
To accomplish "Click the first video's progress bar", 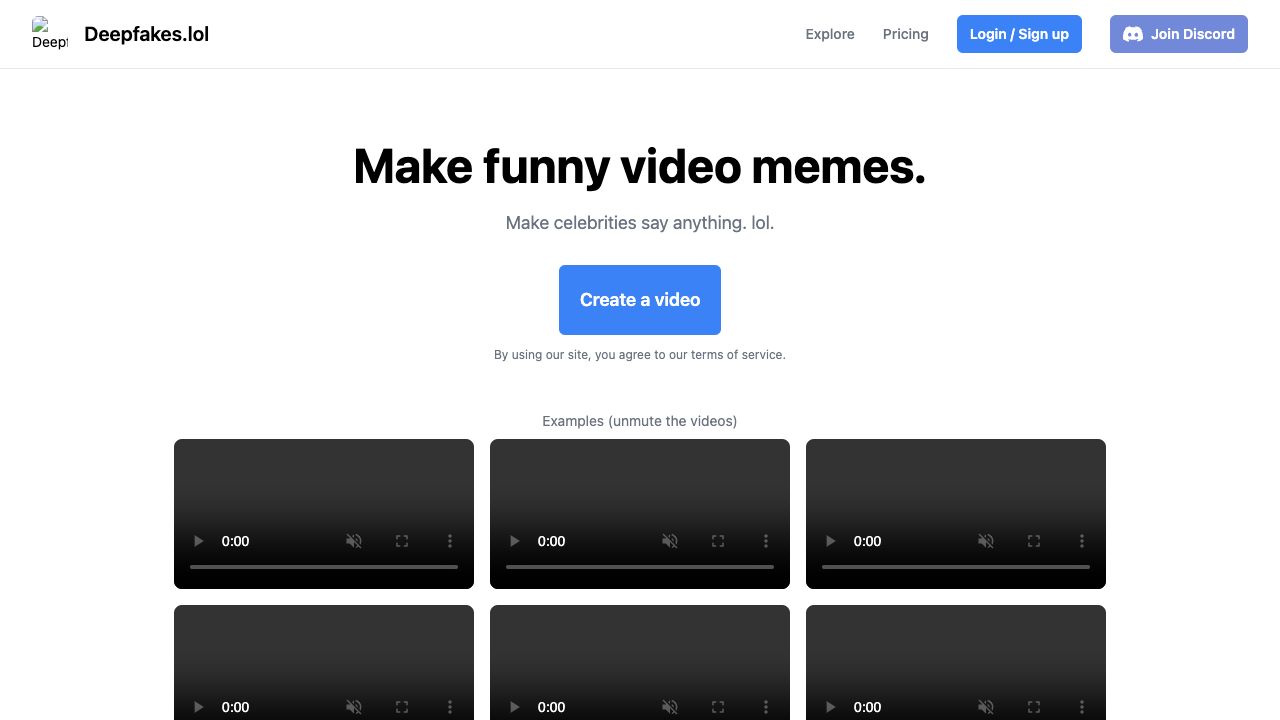I will [324, 567].
